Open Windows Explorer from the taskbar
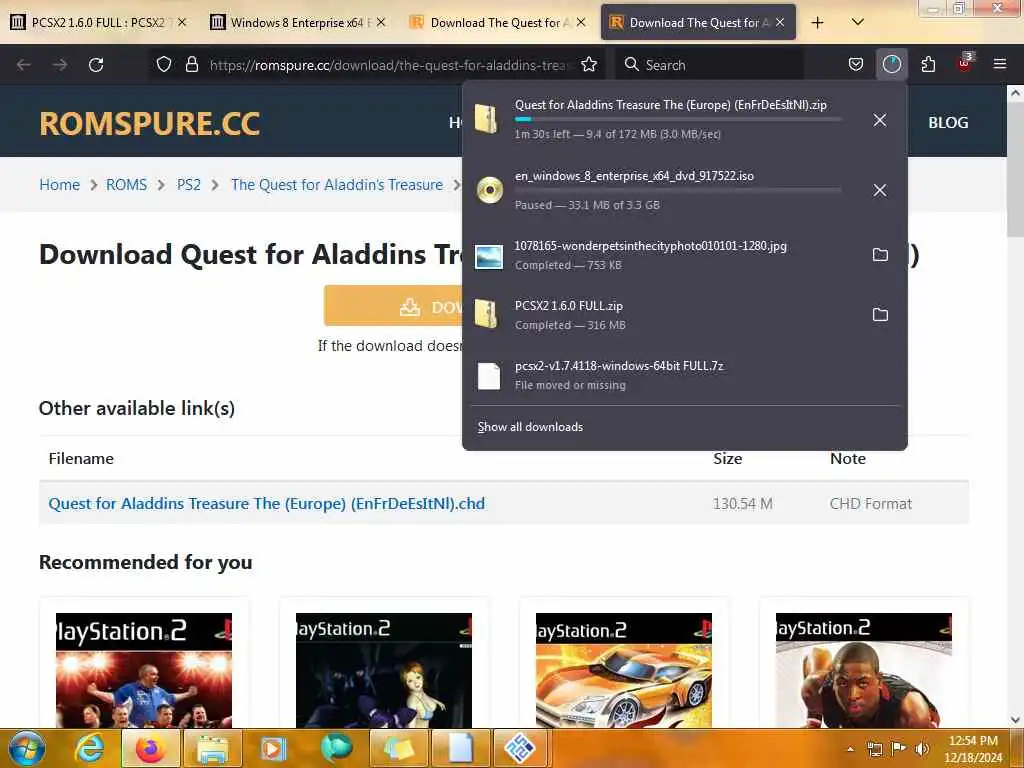Screen dimensions: 1024x768 pyautogui.click(x=212, y=748)
